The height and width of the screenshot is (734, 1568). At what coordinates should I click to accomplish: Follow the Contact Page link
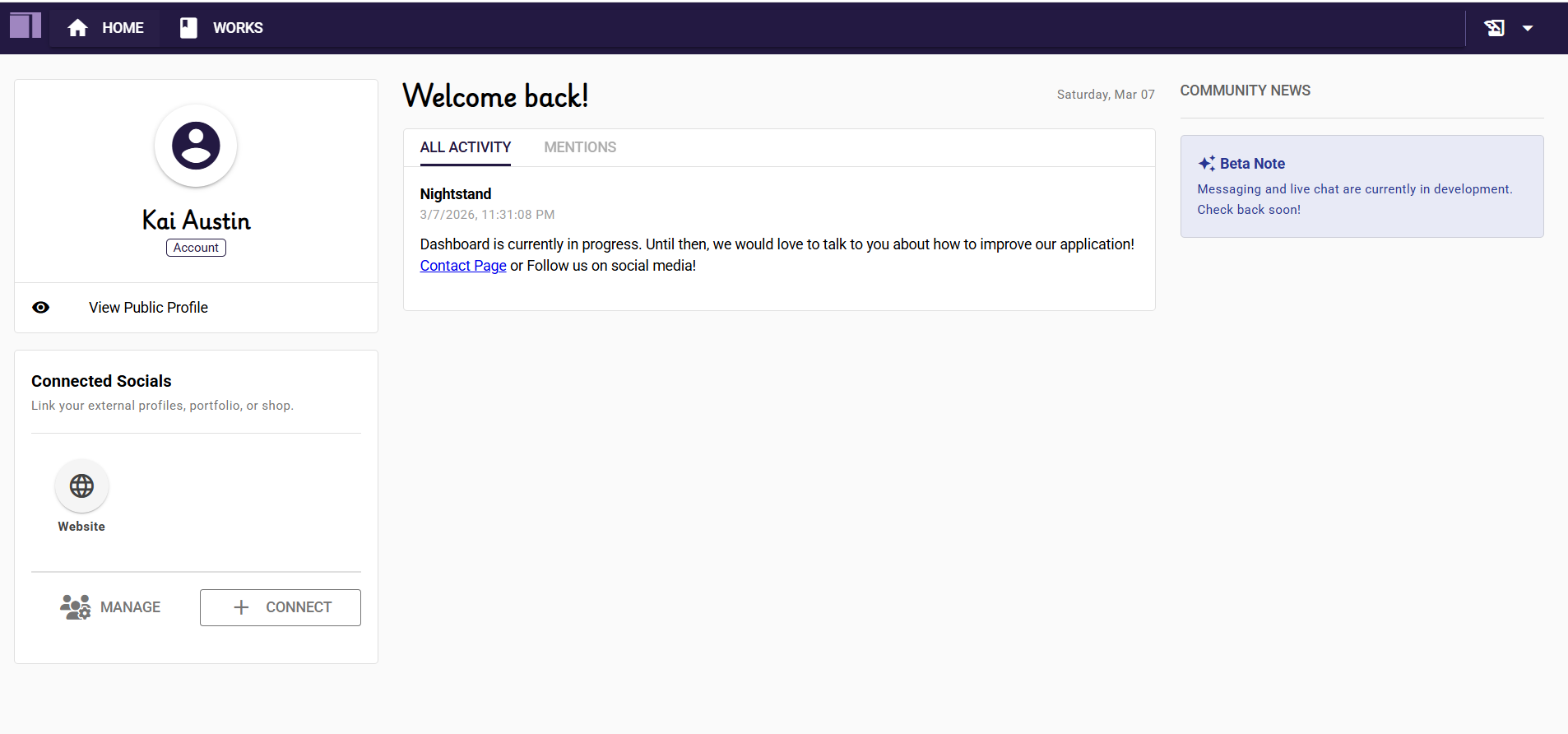(x=463, y=266)
